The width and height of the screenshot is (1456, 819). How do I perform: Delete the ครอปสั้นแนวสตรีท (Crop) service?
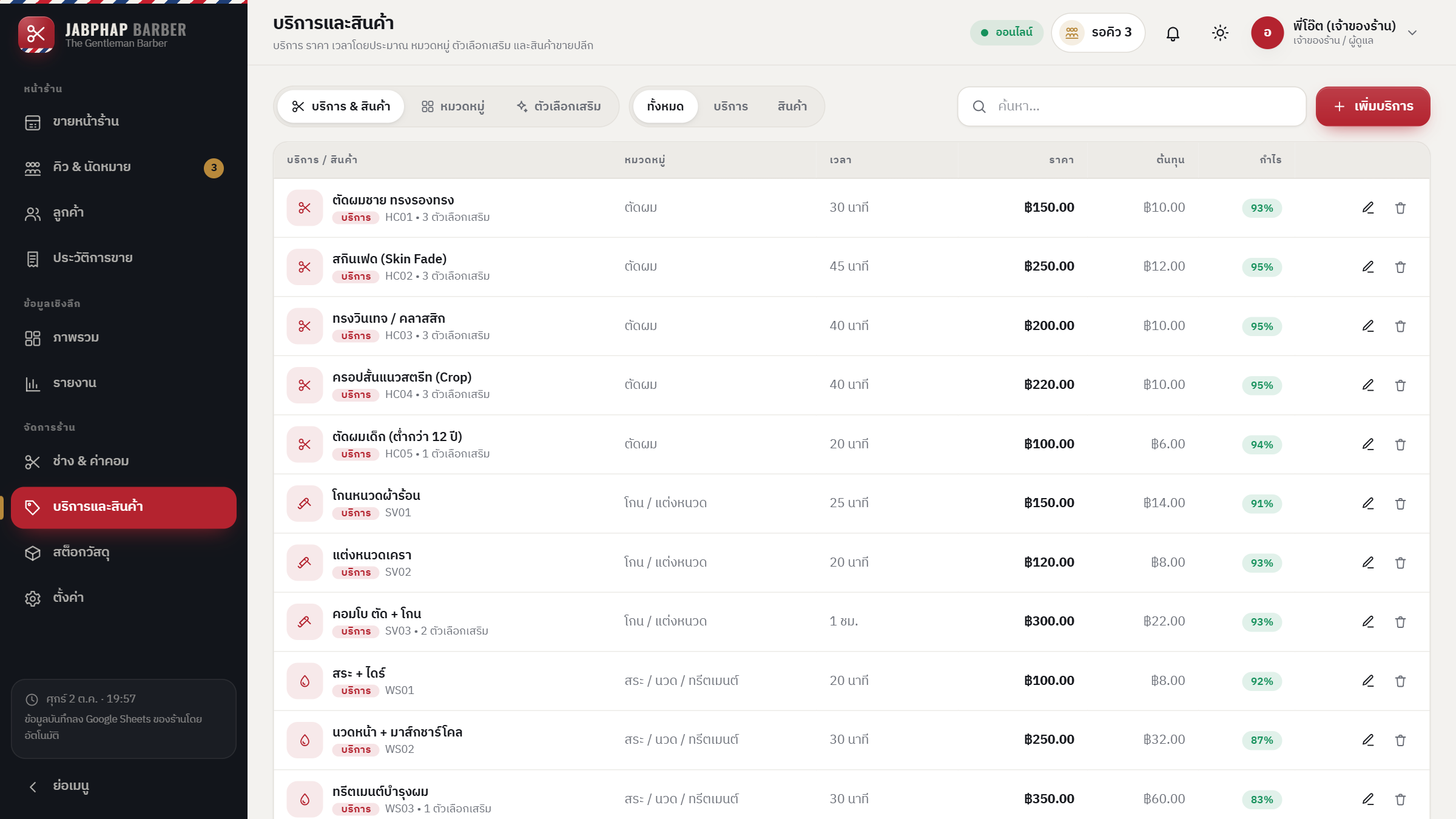1400,385
